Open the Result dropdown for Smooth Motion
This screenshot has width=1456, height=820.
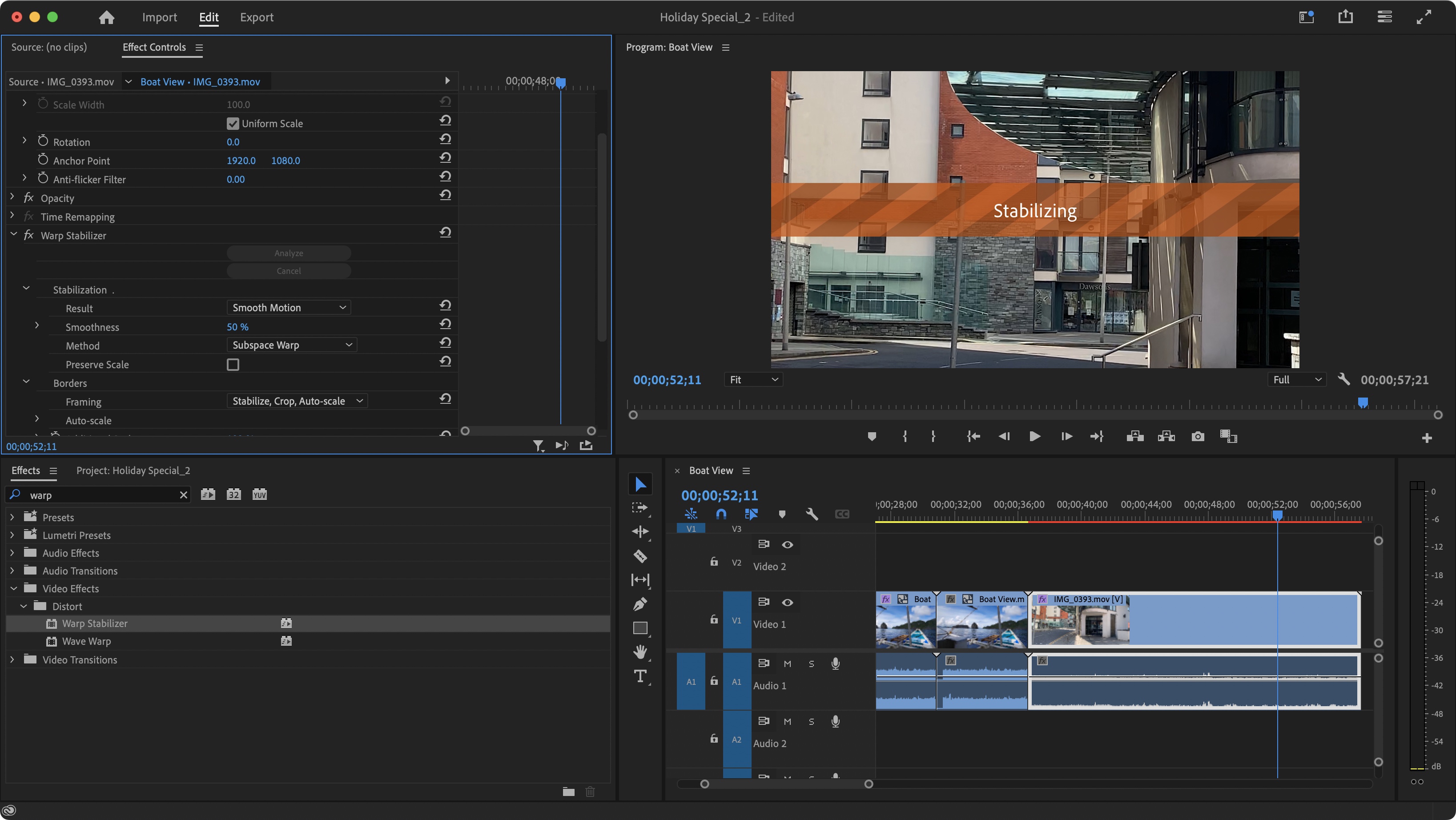coord(287,307)
